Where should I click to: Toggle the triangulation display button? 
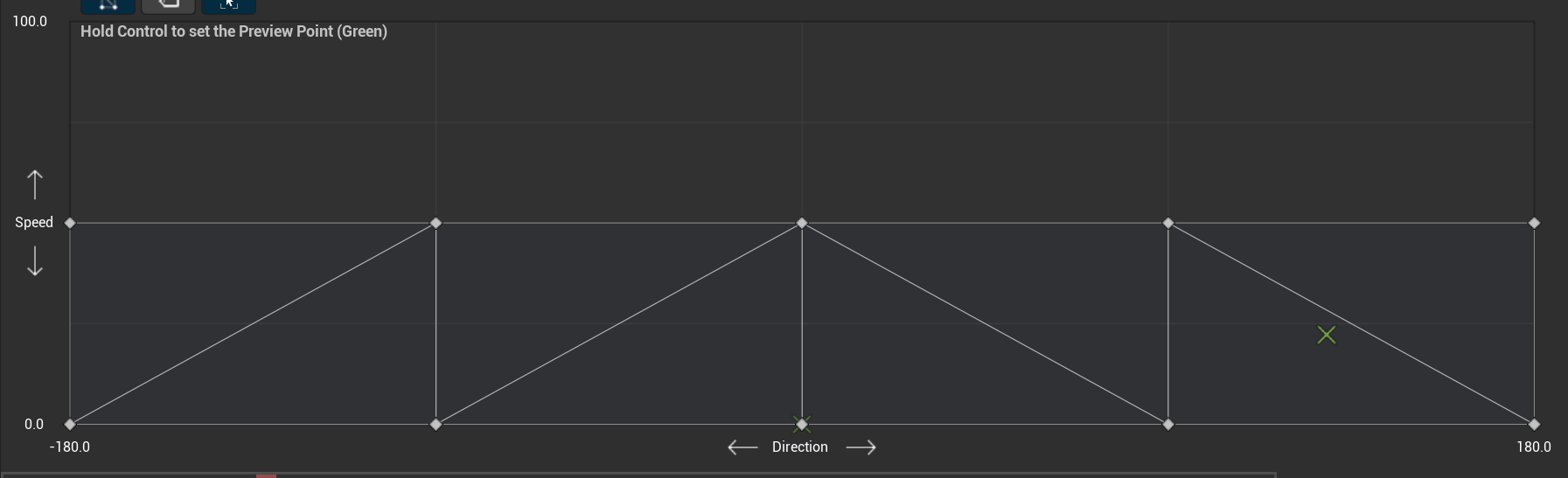coord(108,4)
